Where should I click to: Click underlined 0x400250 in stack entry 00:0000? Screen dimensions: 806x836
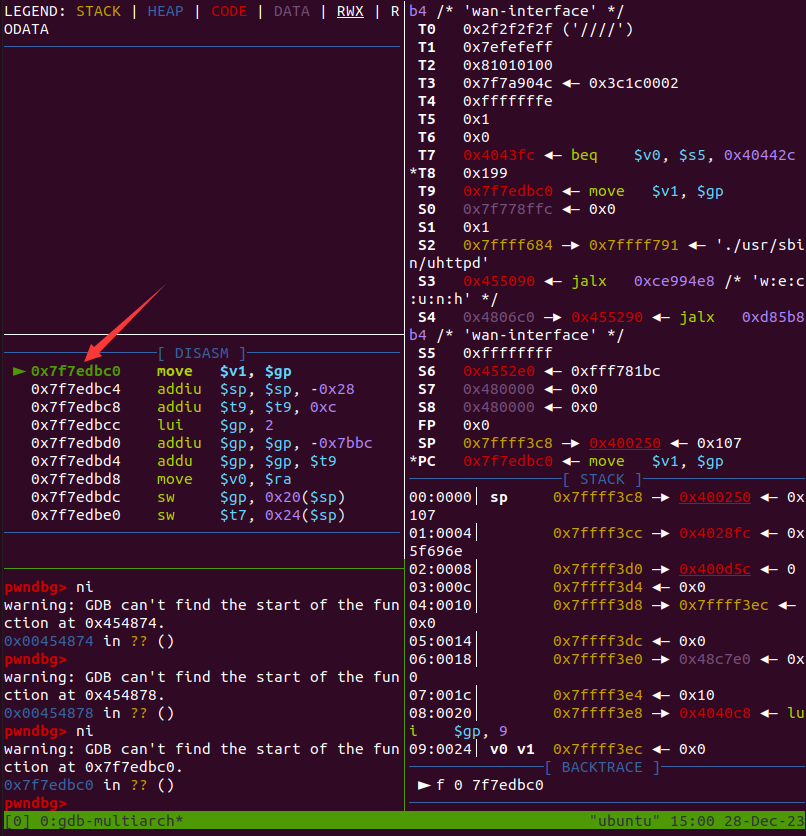(x=715, y=497)
